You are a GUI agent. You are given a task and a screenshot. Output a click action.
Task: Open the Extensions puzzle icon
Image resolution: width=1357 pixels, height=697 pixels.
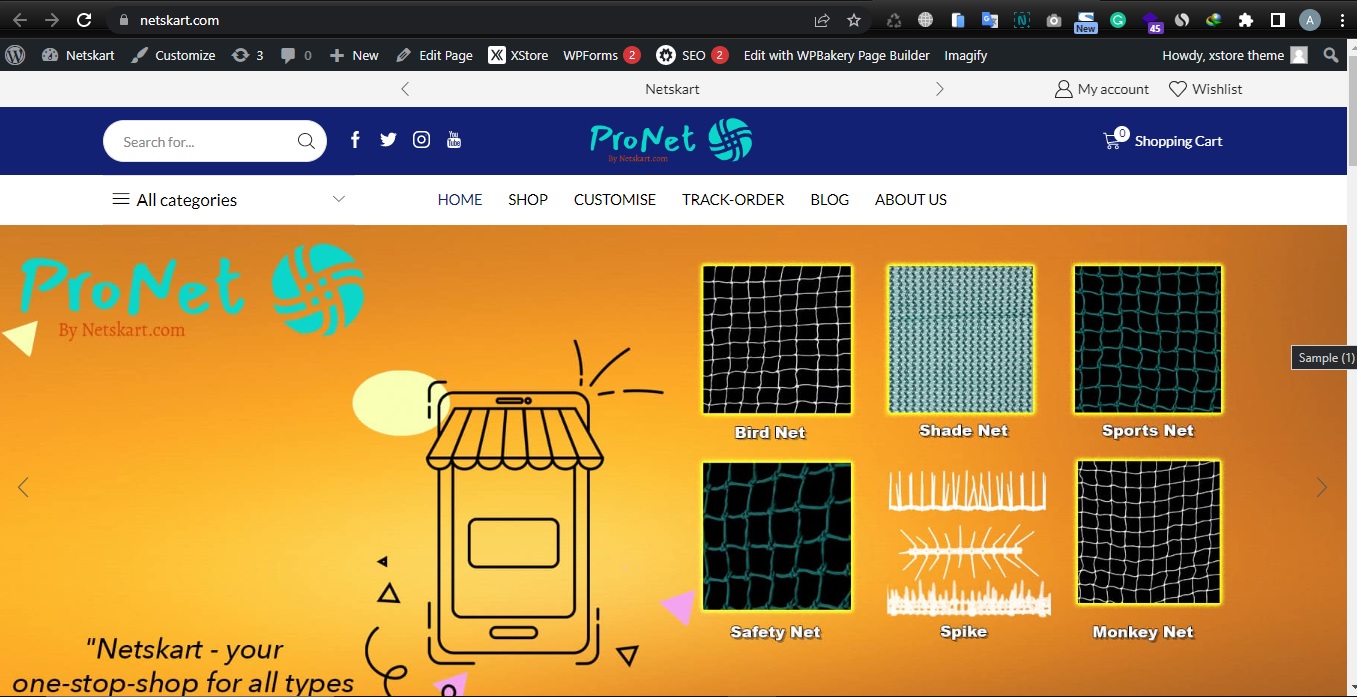[1245, 20]
